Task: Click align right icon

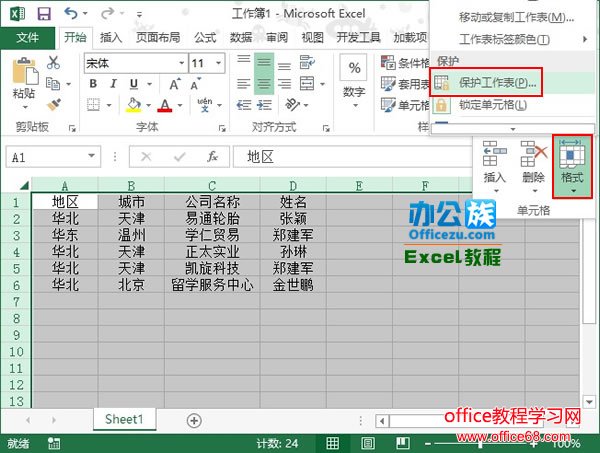Action: [x=284, y=83]
